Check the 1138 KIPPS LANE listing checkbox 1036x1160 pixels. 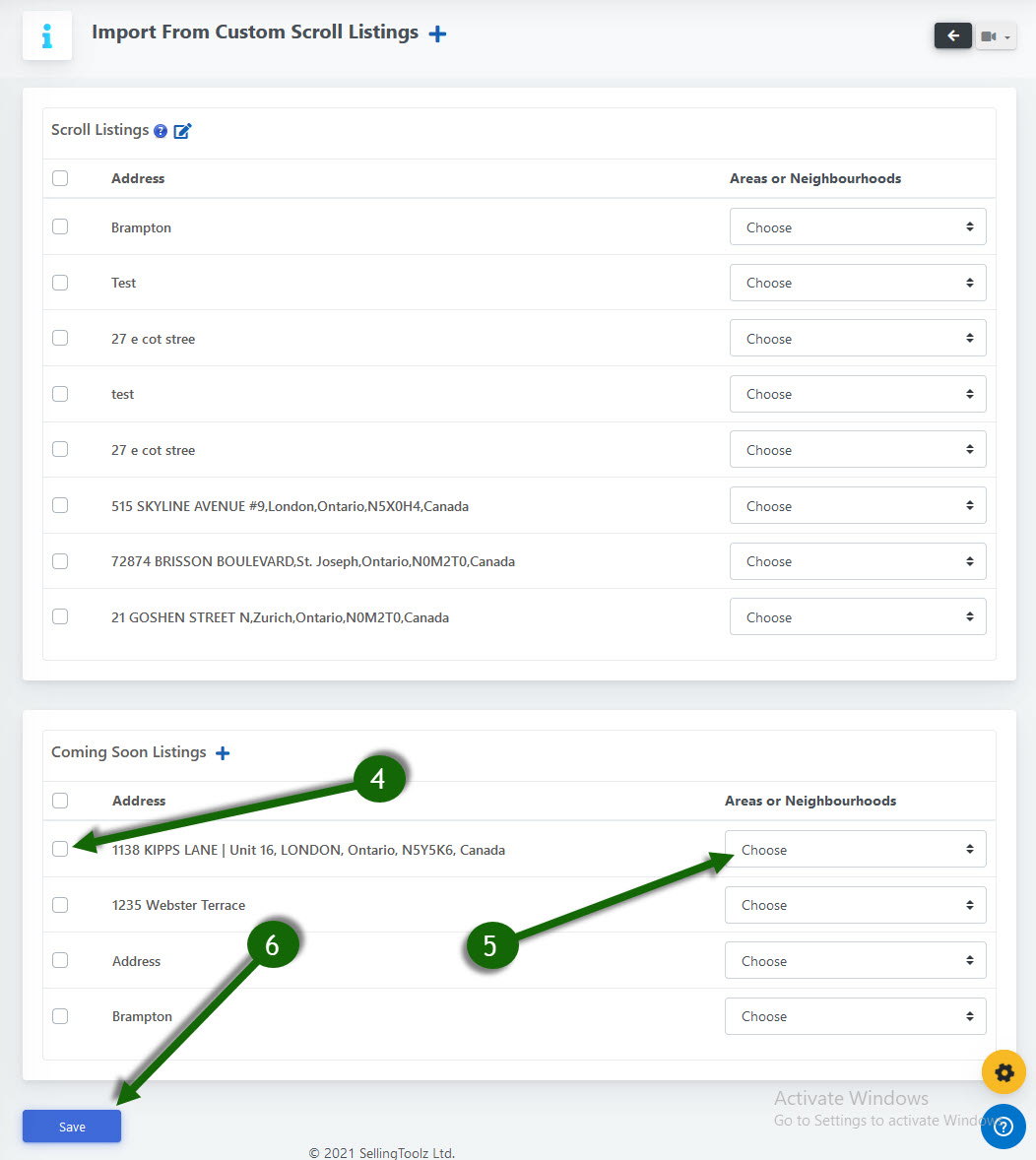pyautogui.click(x=60, y=849)
